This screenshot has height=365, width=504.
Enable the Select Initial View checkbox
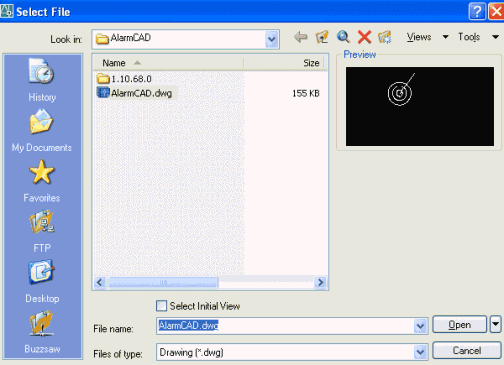[x=162, y=306]
